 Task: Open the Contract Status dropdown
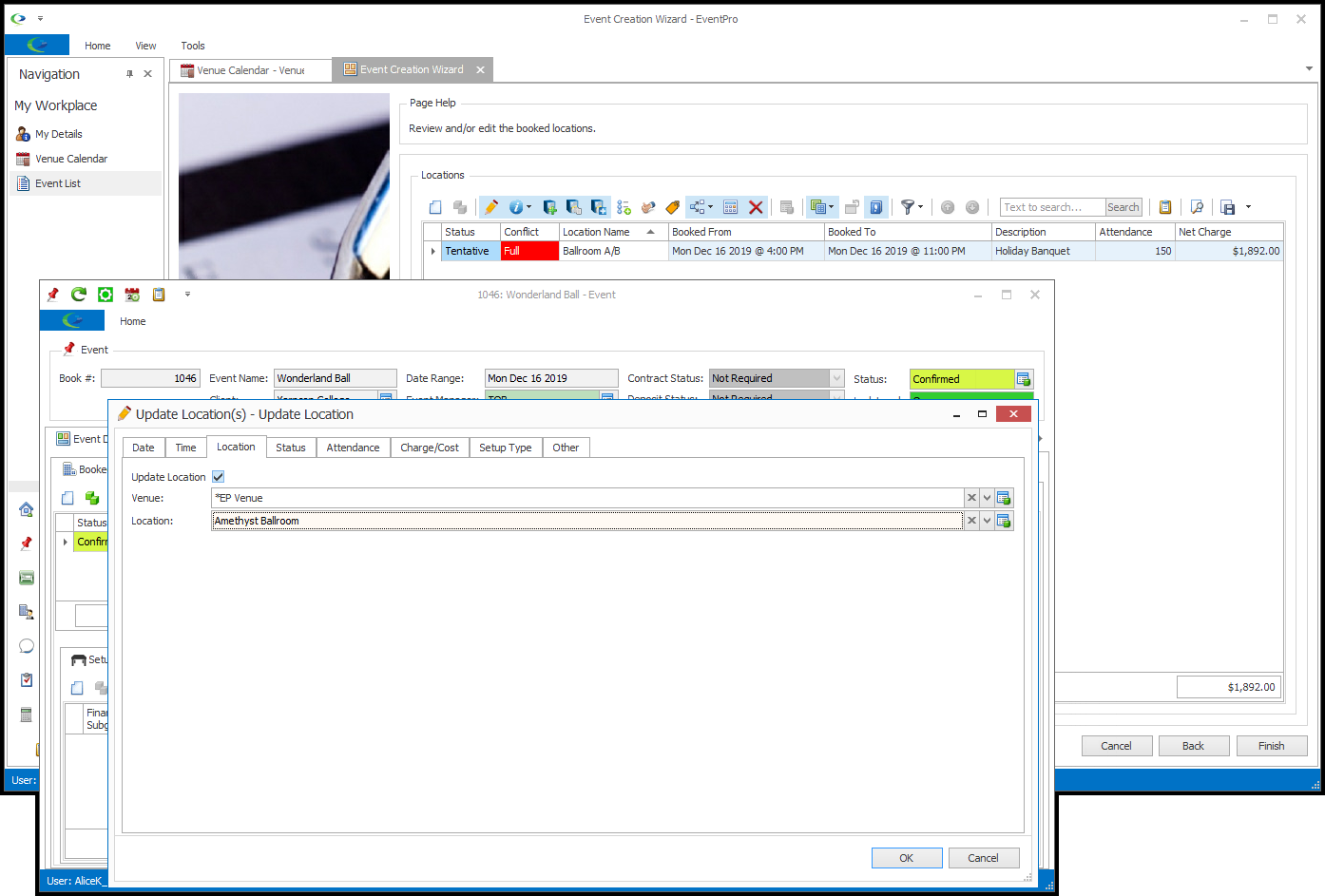point(837,378)
